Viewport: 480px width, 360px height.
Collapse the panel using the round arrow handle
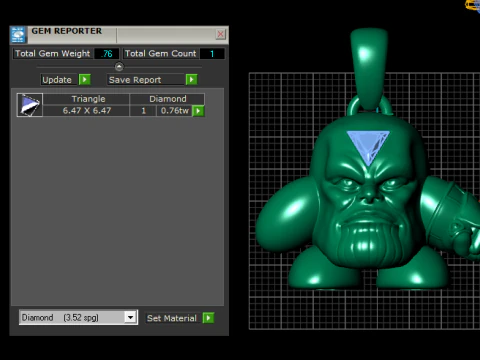point(119,67)
